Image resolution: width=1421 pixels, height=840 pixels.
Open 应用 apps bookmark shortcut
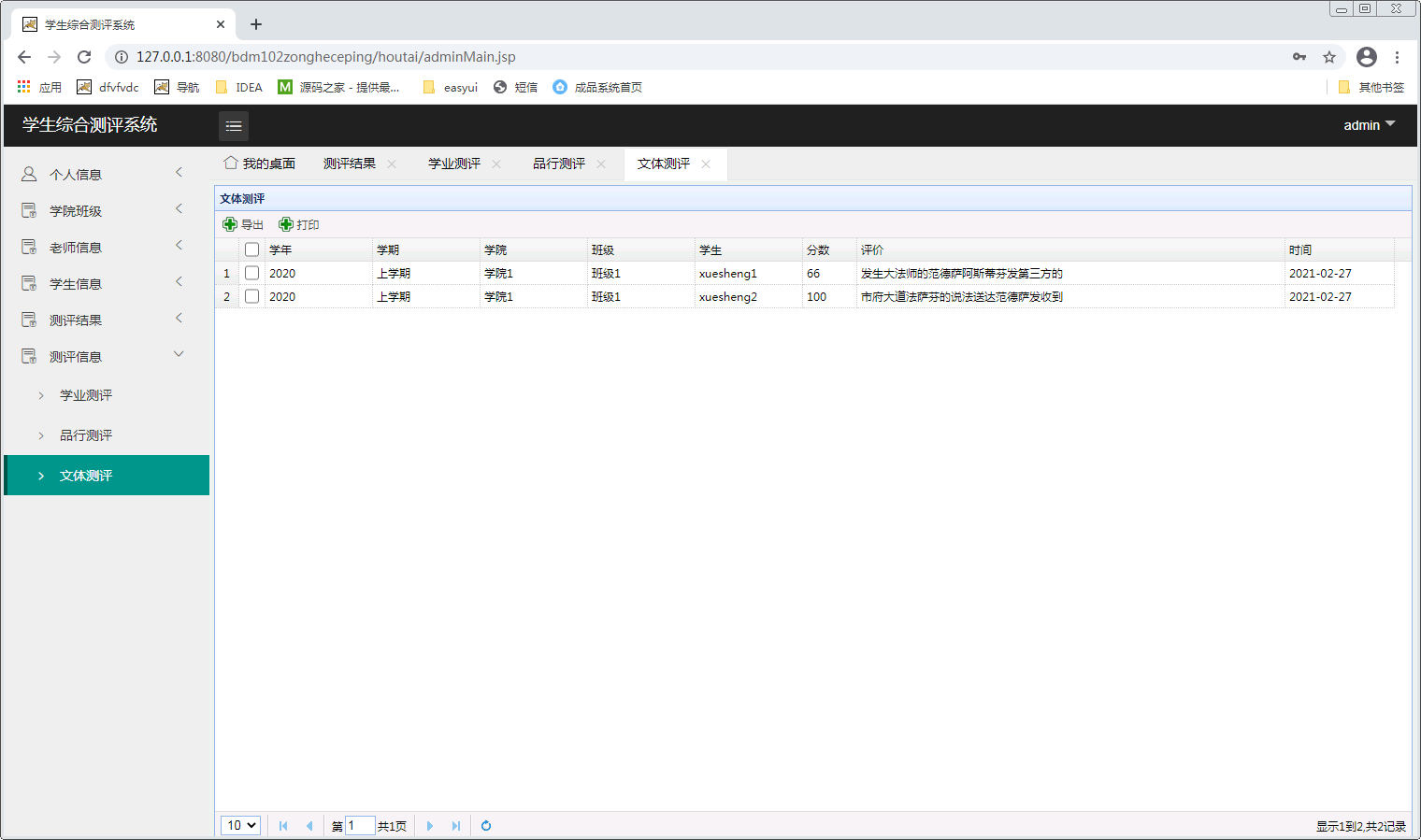(x=39, y=87)
